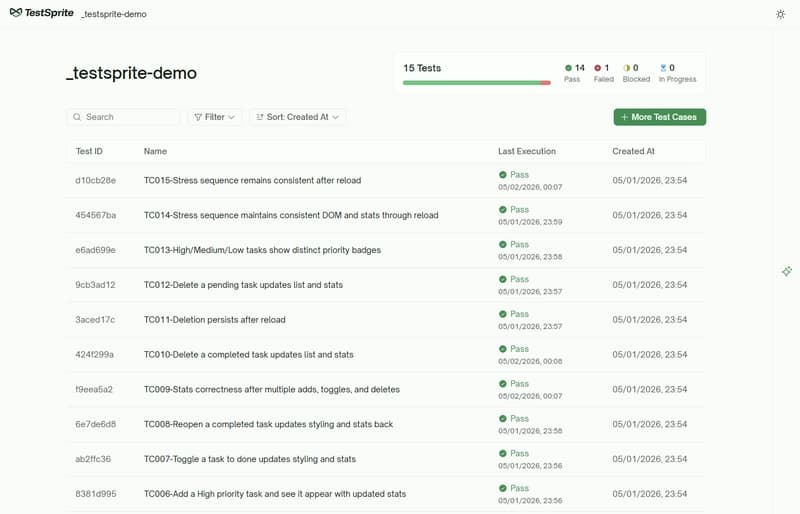Click test ID 8381d995
800x514 pixels.
point(96,494)
